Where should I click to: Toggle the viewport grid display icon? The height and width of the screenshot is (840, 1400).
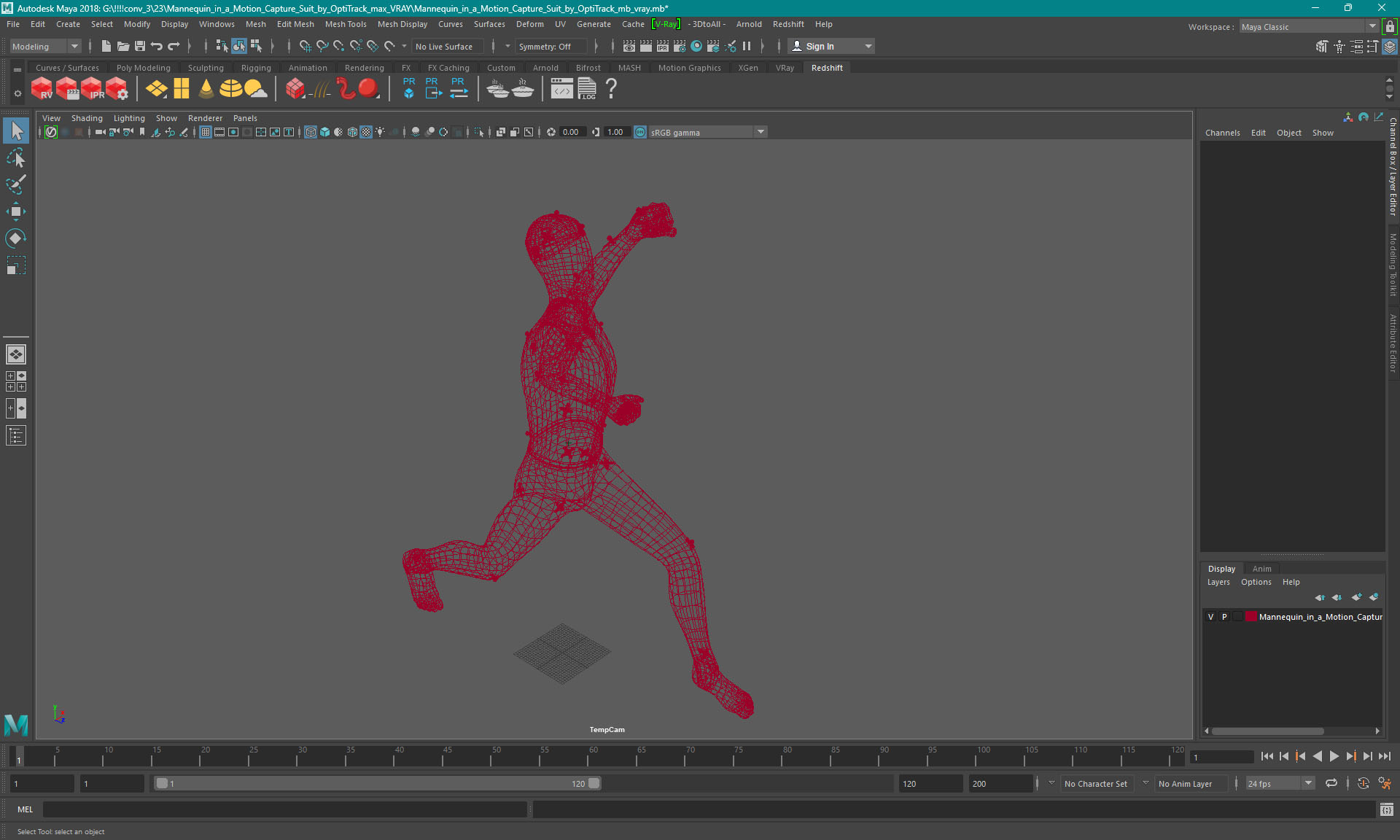click(206, 132)
